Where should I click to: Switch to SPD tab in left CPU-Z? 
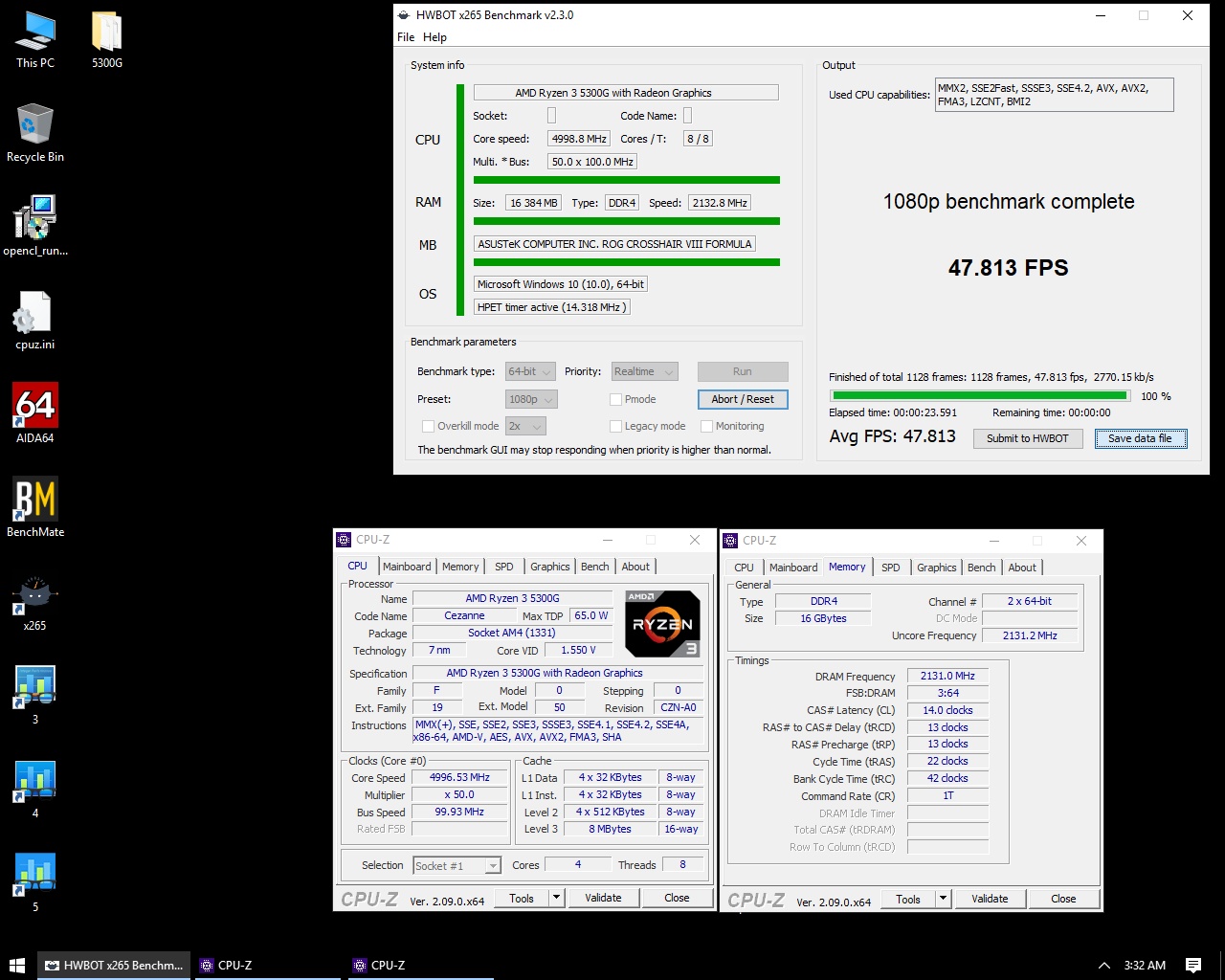[x=504, y=567]
